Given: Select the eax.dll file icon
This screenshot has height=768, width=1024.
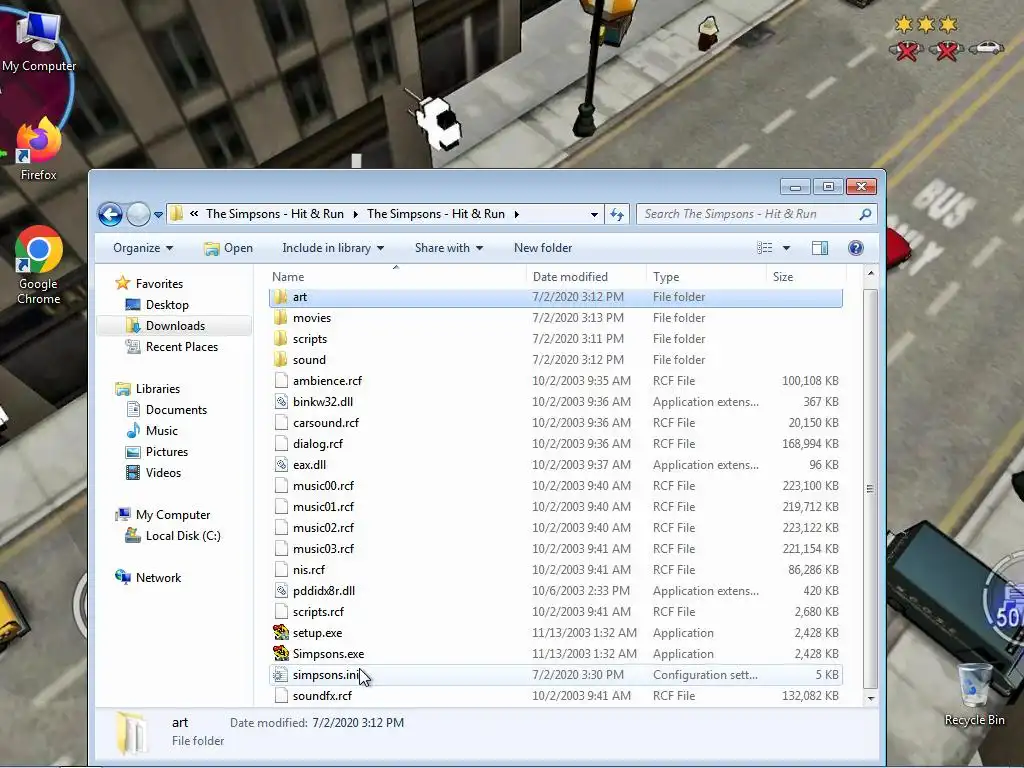Looking at the screenshot, I should click(281, 465).
